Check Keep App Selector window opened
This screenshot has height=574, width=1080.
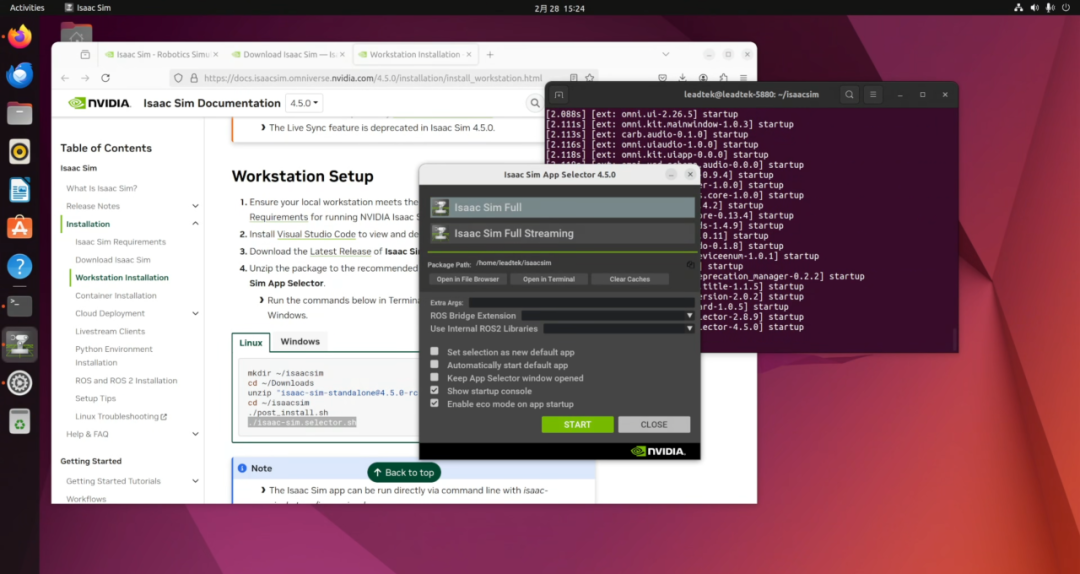pos(434,378)
